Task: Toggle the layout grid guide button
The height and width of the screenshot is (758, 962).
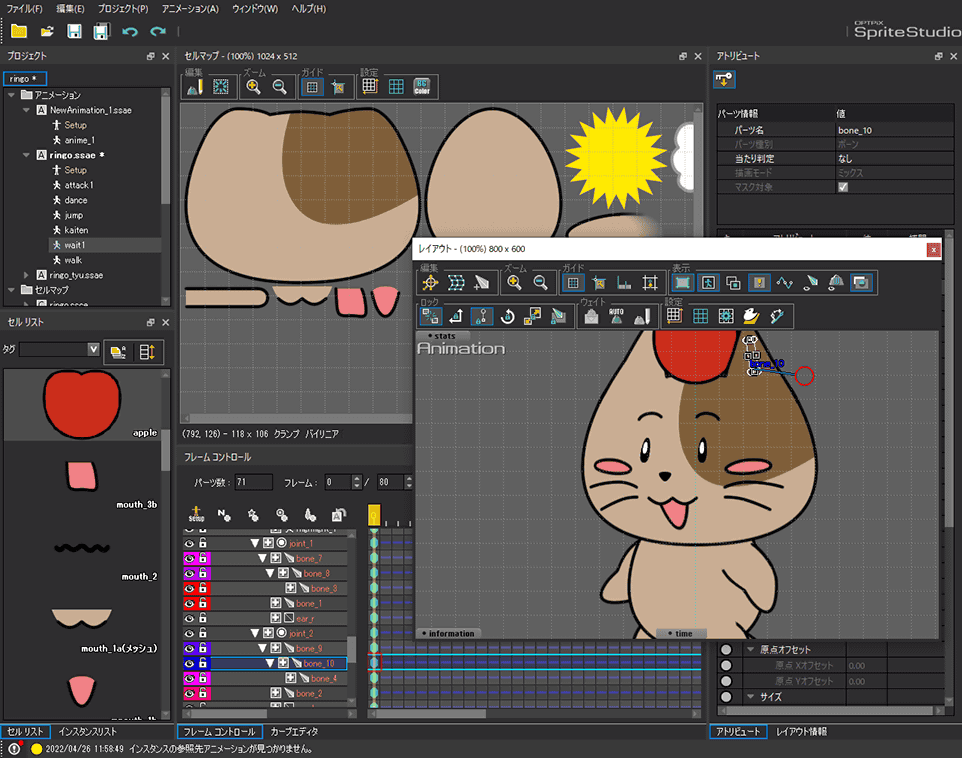Action: click(573, 282)
